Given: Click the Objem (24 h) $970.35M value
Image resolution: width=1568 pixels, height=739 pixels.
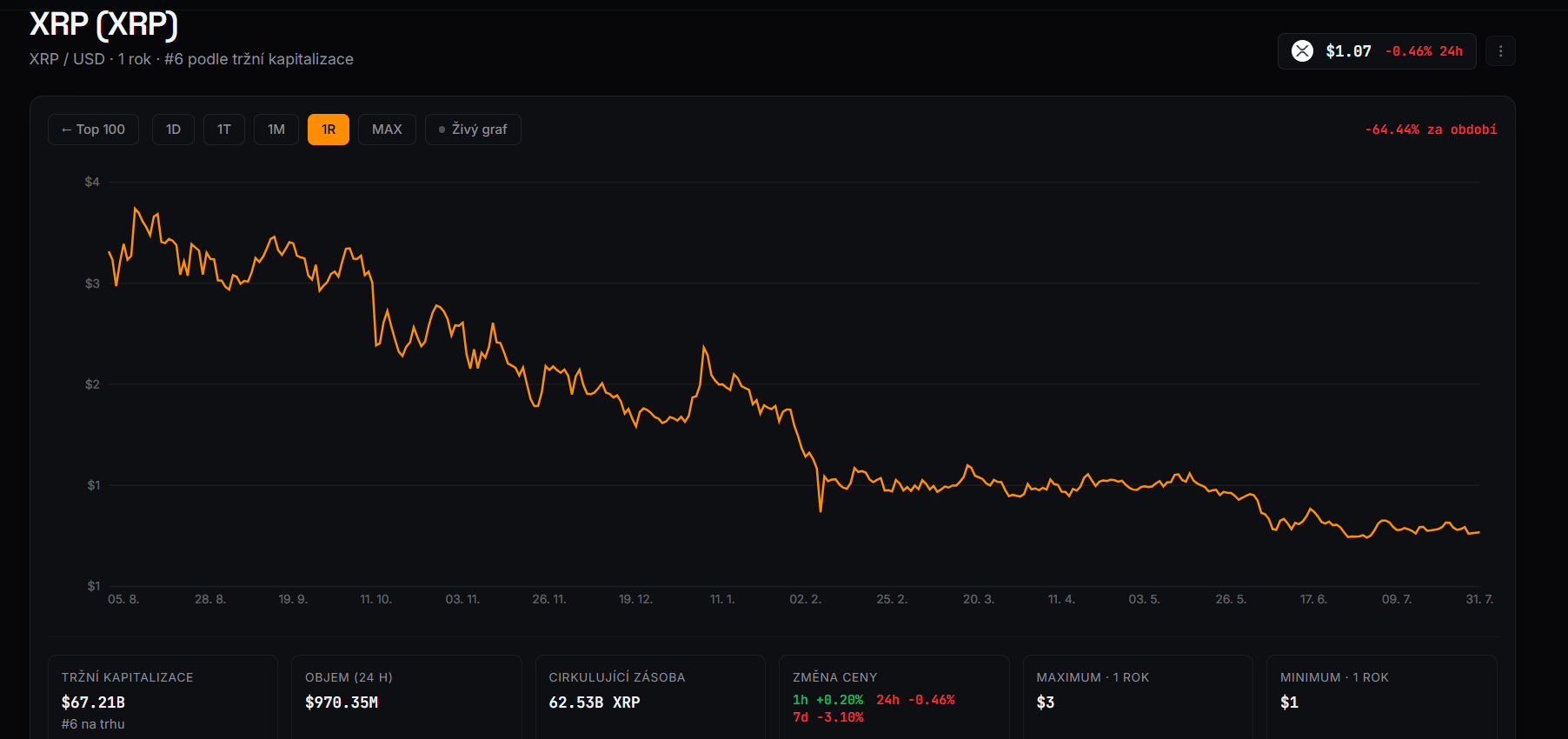Looking at the screenshot, I should tap(342, 702).
